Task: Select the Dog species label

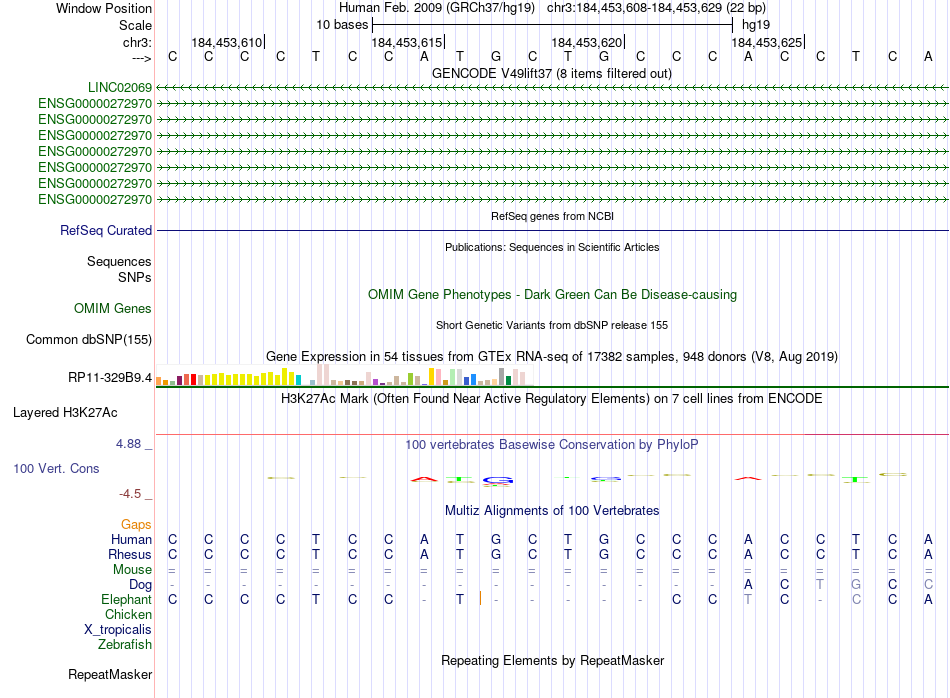Action: coord(141,585)
